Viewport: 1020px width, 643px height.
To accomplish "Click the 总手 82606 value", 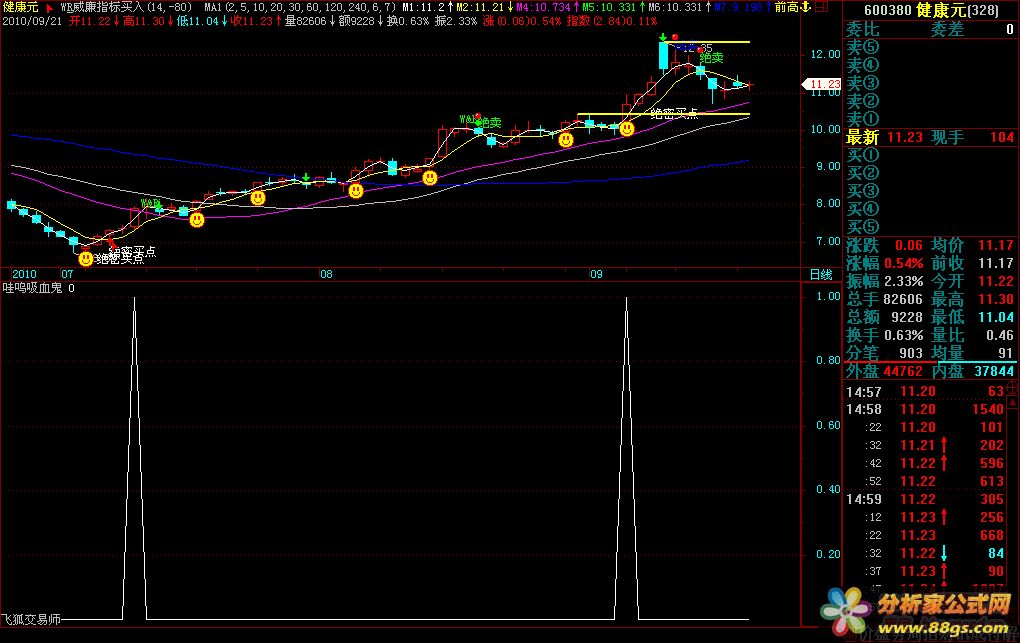I will click(x=904, y=299).
